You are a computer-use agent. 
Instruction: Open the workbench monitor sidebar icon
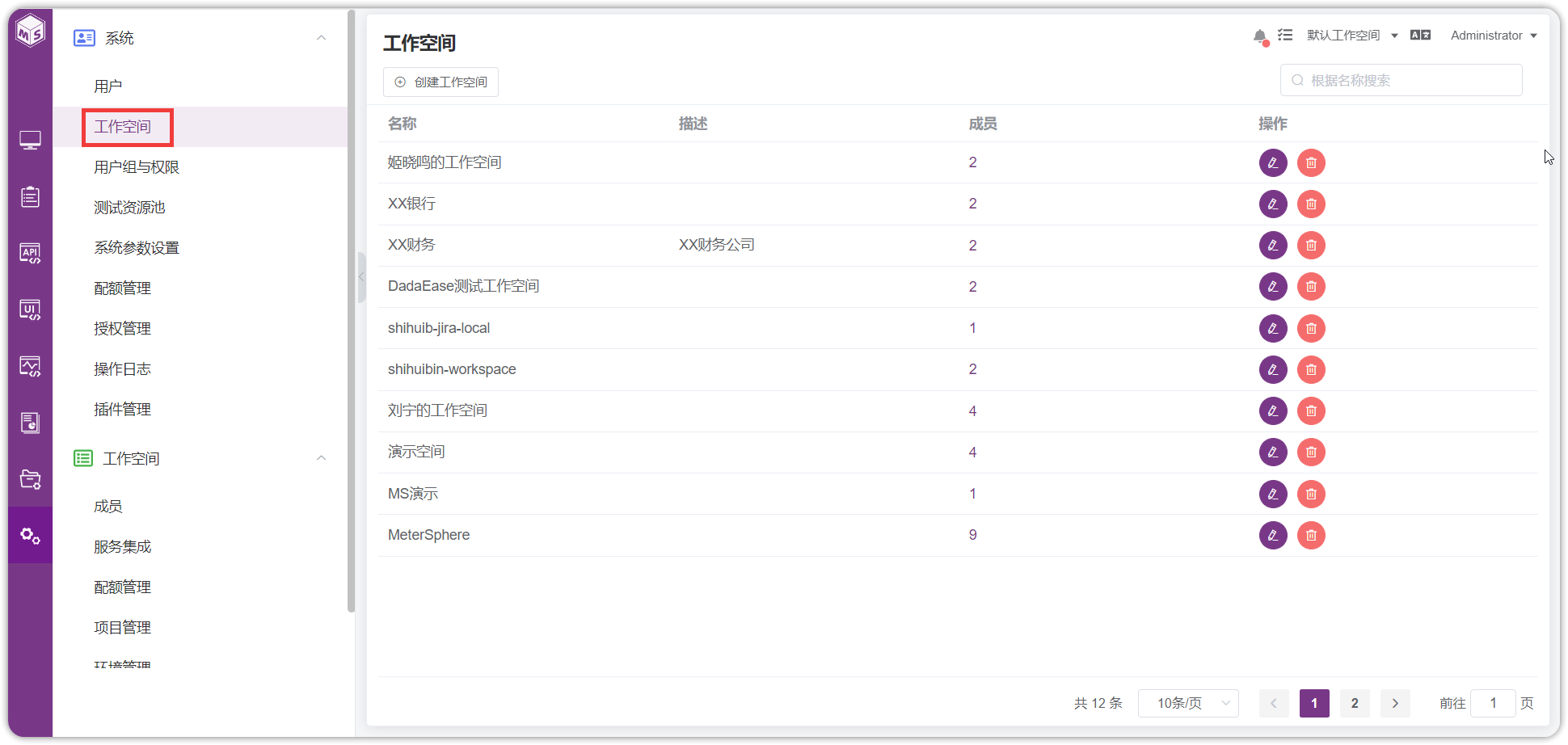pos(30,141)
